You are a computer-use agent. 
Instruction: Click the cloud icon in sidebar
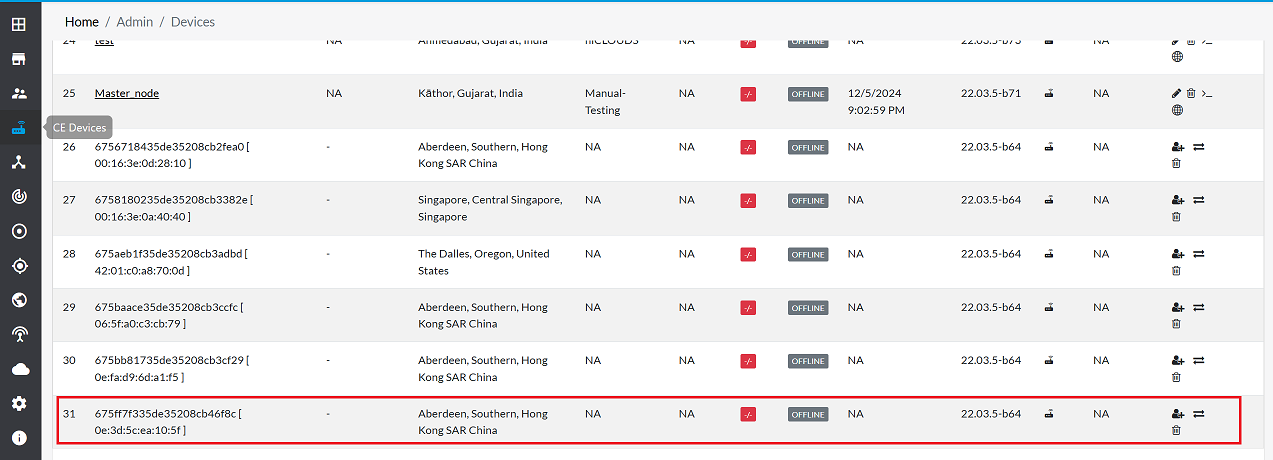coord(19,369)
